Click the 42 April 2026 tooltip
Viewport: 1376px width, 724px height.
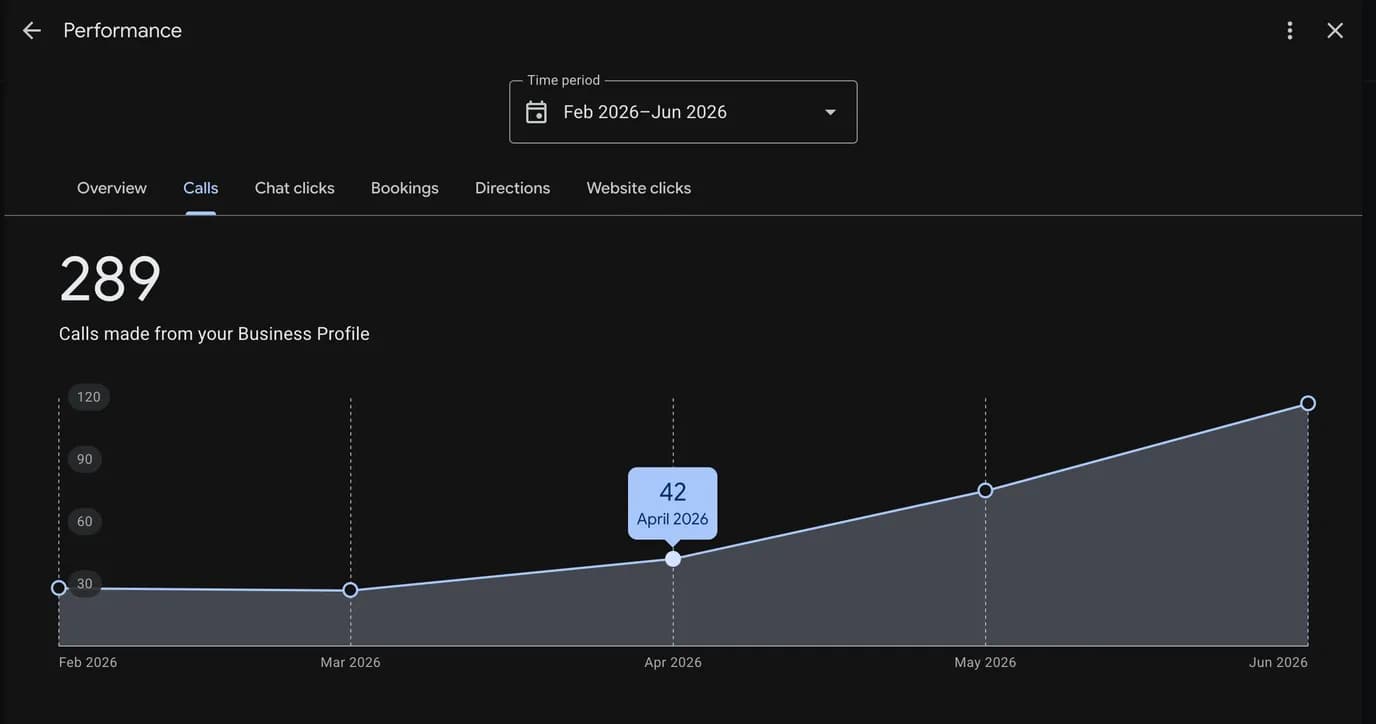(x=673, y=504)
